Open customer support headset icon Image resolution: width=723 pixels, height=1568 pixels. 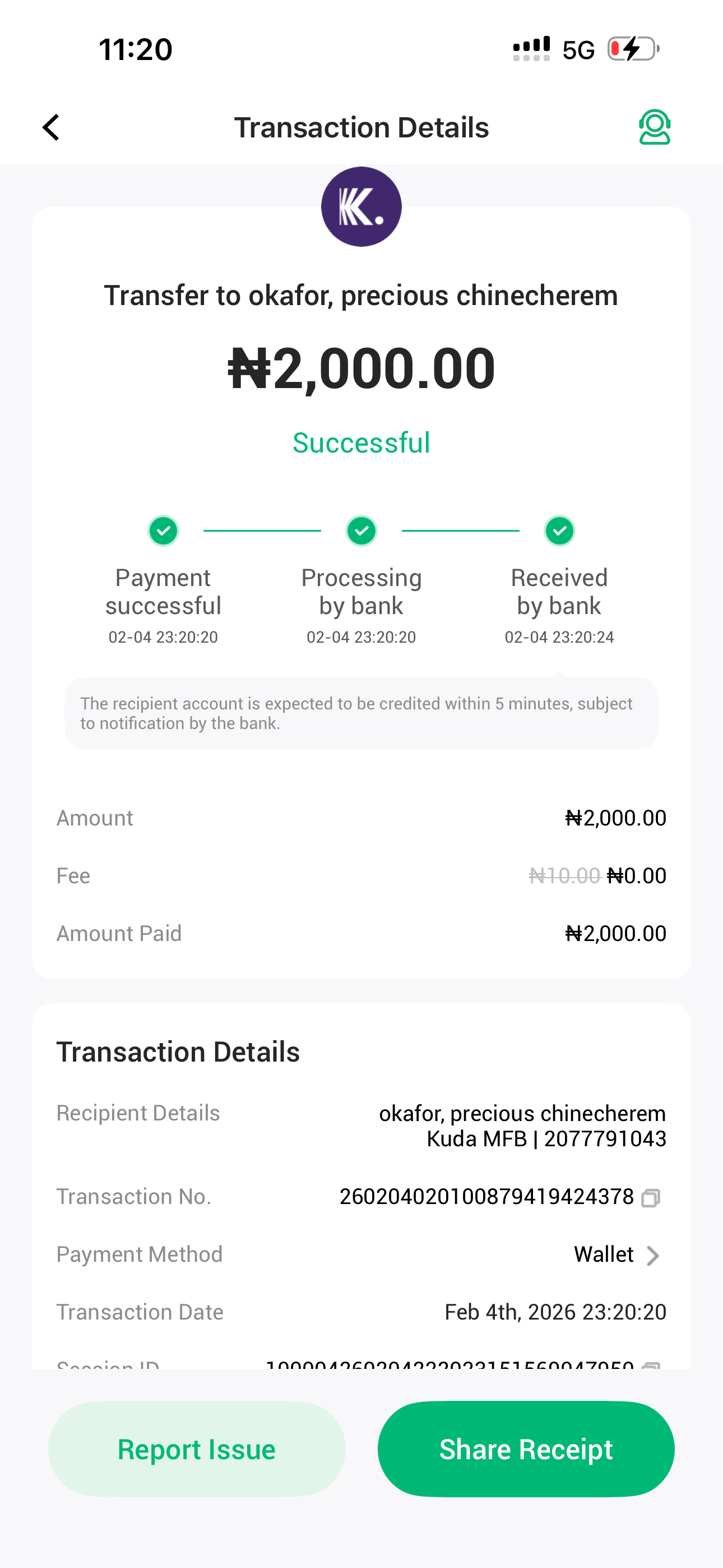(654, 127)
